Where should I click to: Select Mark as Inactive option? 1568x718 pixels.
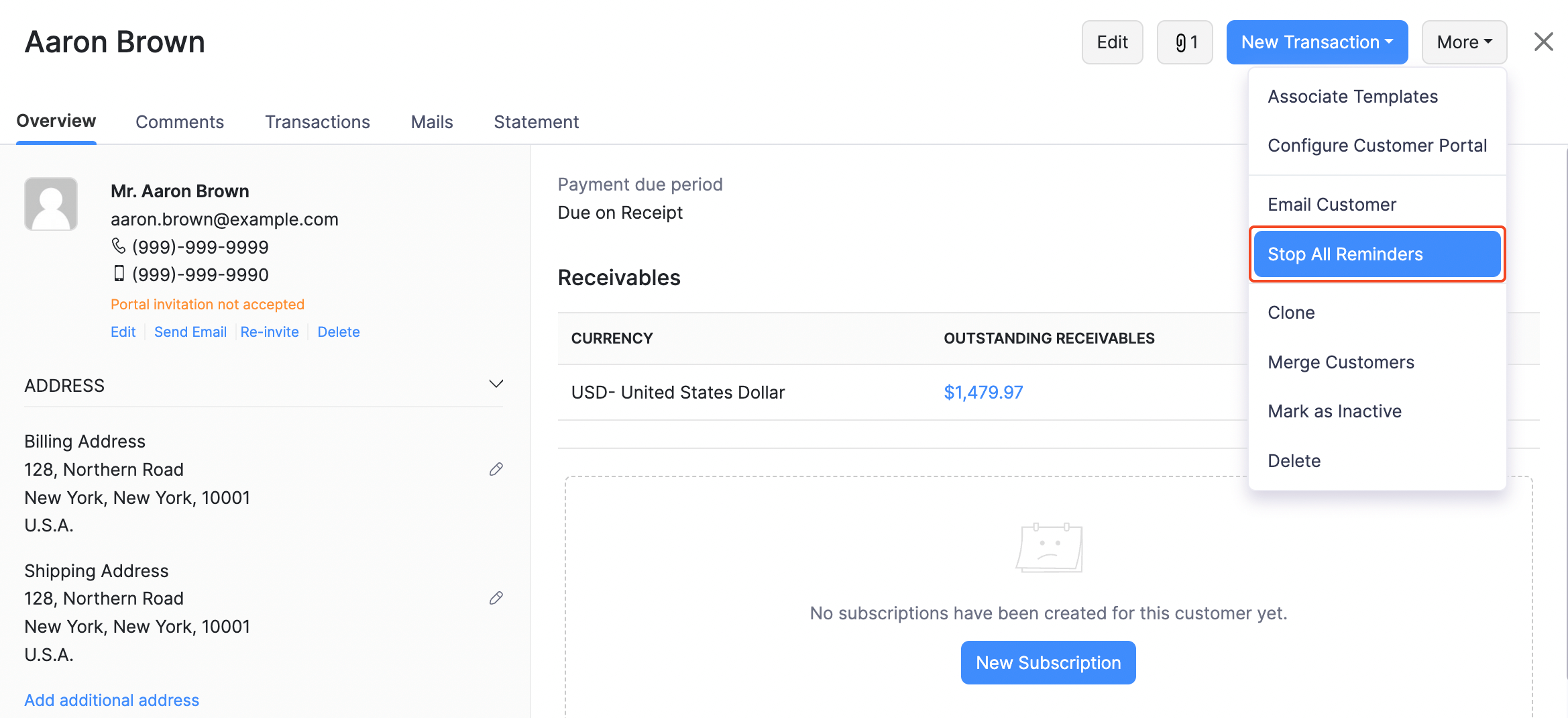pyautogui.click(x=1335, y=411)
